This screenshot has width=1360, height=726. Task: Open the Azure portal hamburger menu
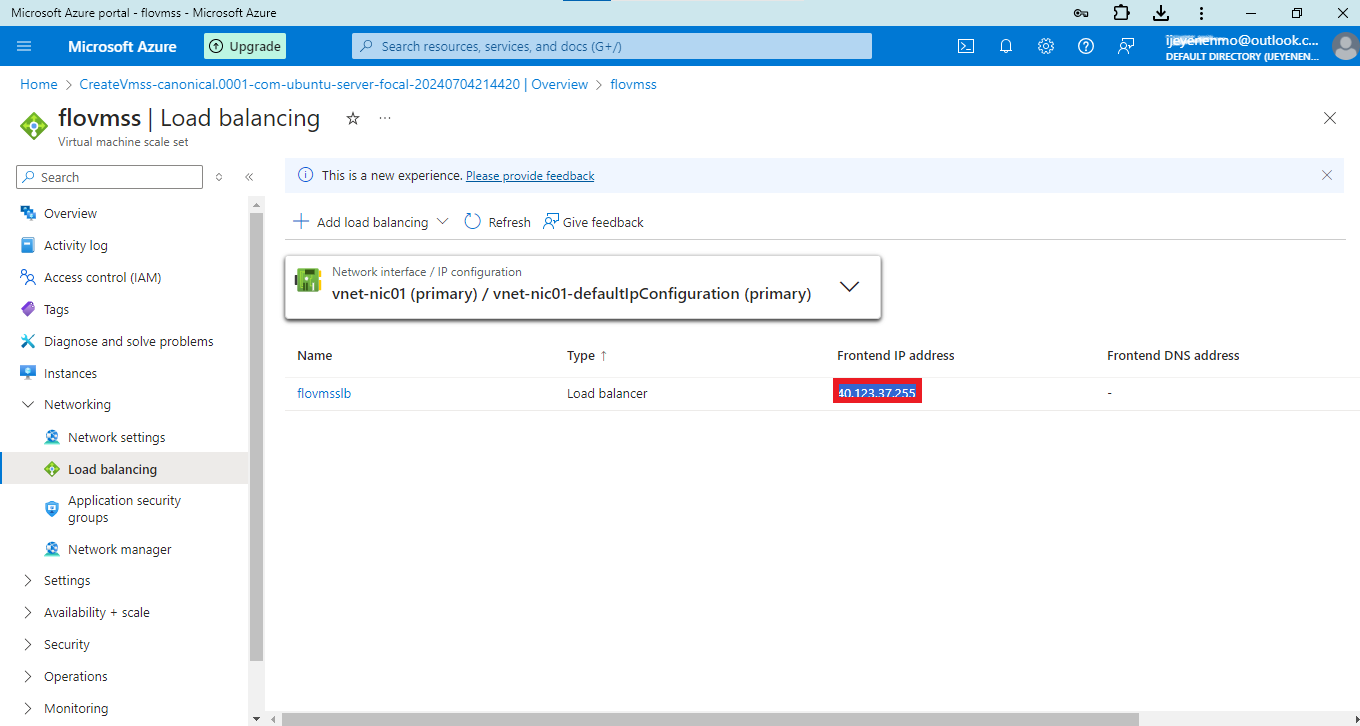pos(25,46)
